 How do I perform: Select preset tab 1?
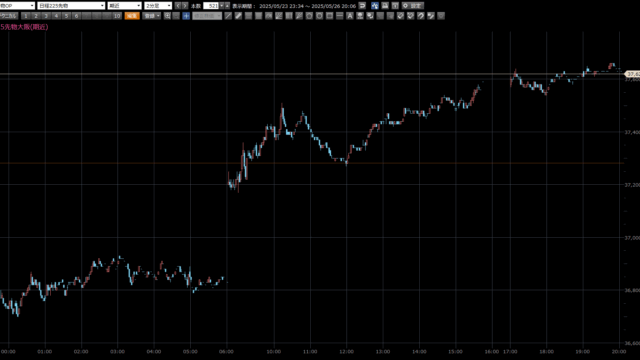pos(25,16)
